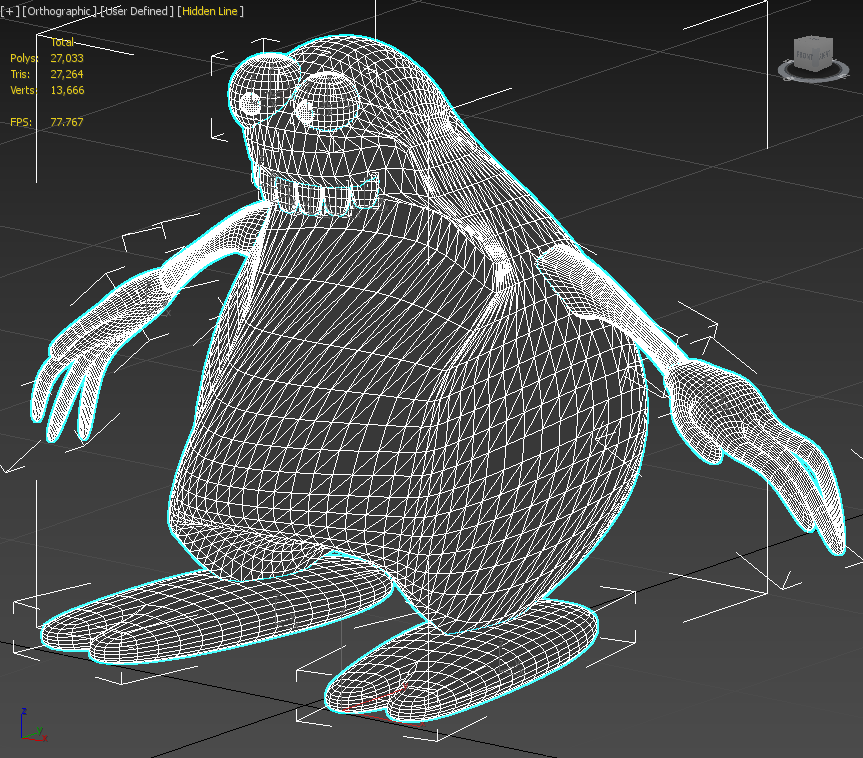The image size is (863, 758).
Task: Open the Hidden Line shading menu
Action: coord(210,11)
